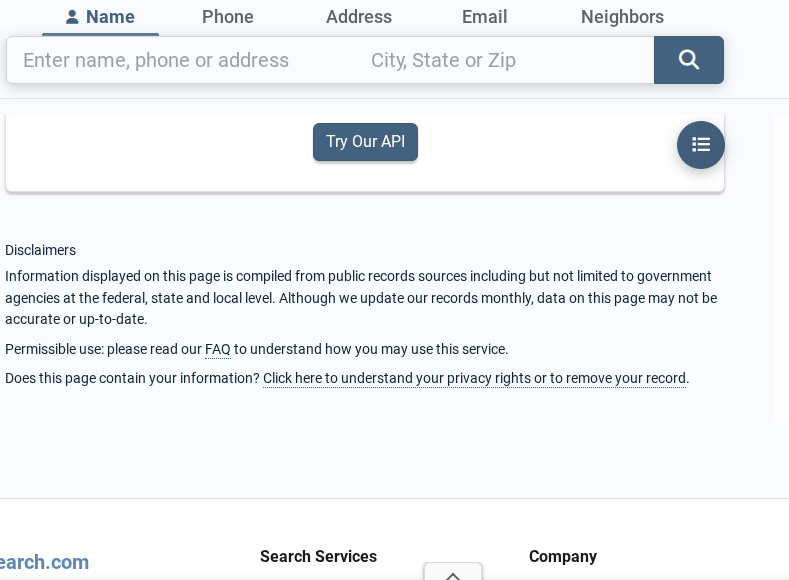Switch to the Phone tab
Image resolution: width=789 pixels, height=580 pixels.
pos(227,17)
